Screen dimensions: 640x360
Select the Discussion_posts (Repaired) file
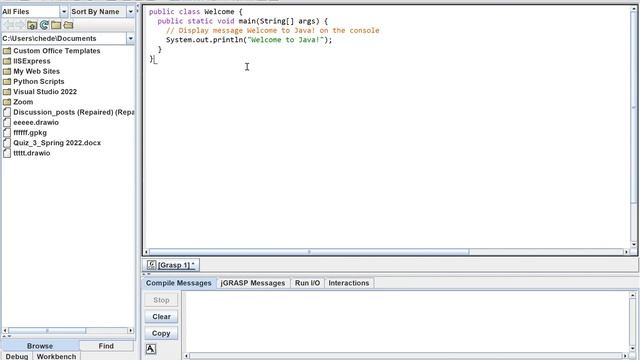click(x=69, y=112)
